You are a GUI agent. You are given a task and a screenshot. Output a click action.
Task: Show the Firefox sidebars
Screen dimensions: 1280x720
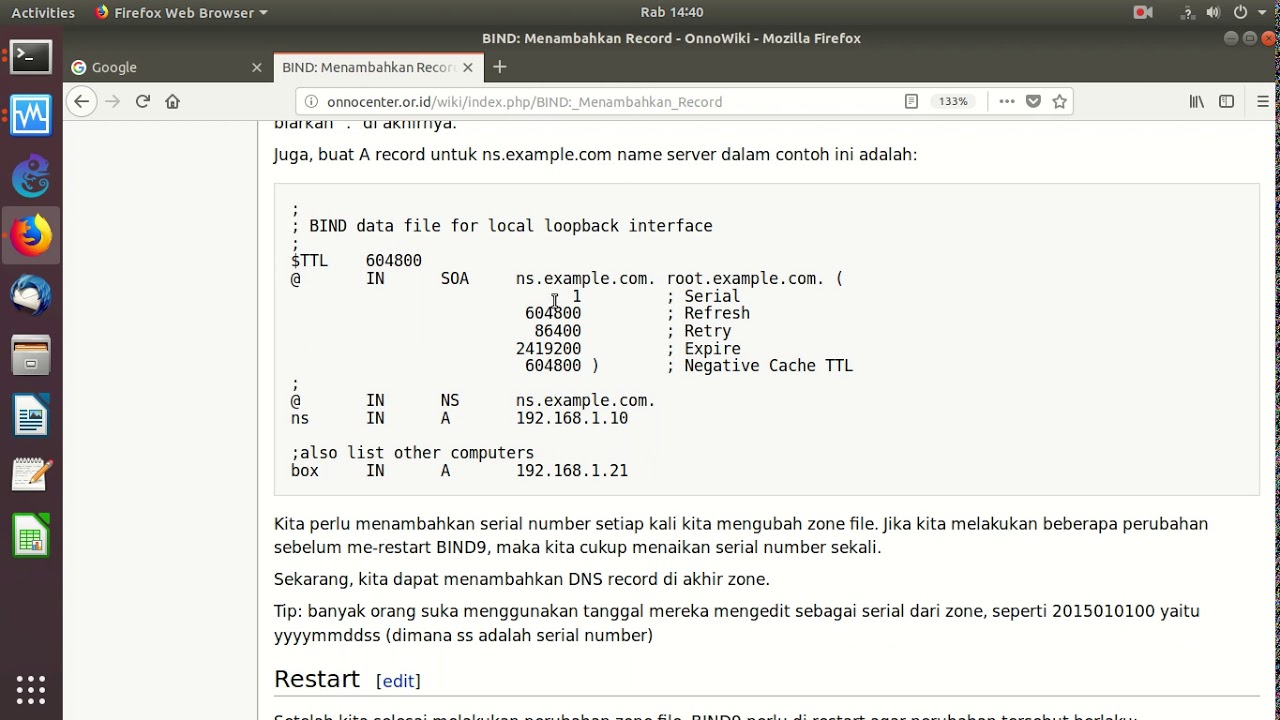click(1226, 101)
